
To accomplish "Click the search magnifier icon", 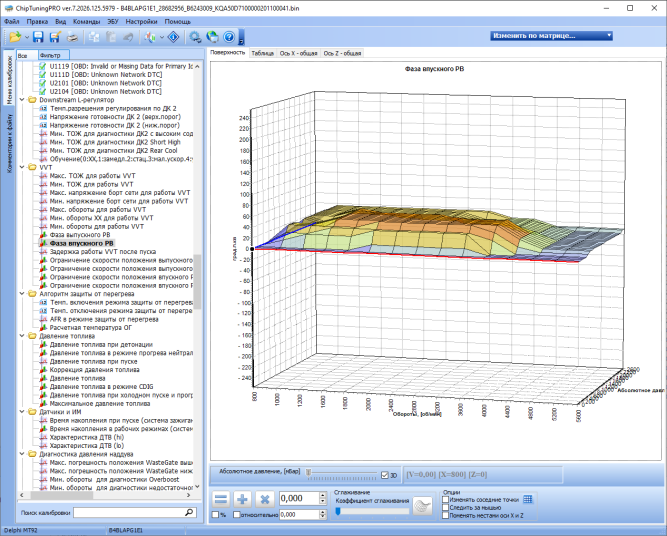I will click(189, 513).
